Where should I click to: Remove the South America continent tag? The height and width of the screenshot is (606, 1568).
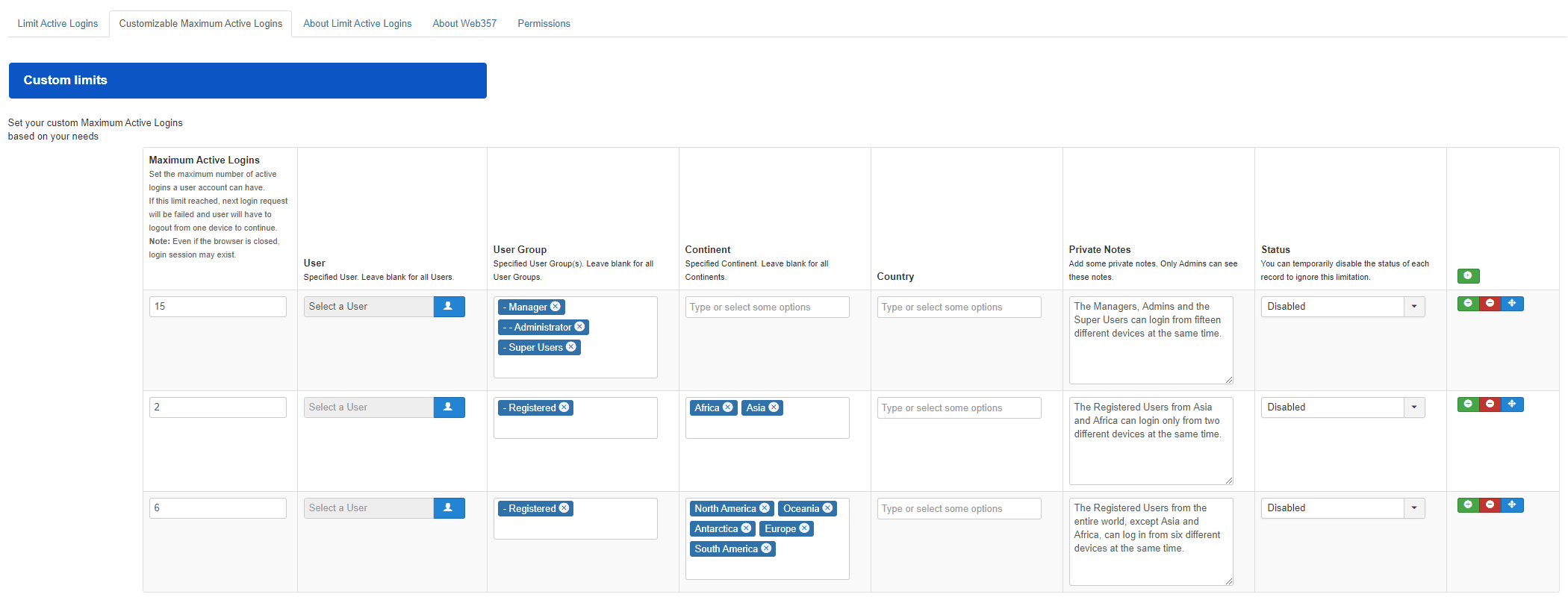coord(766,549)
